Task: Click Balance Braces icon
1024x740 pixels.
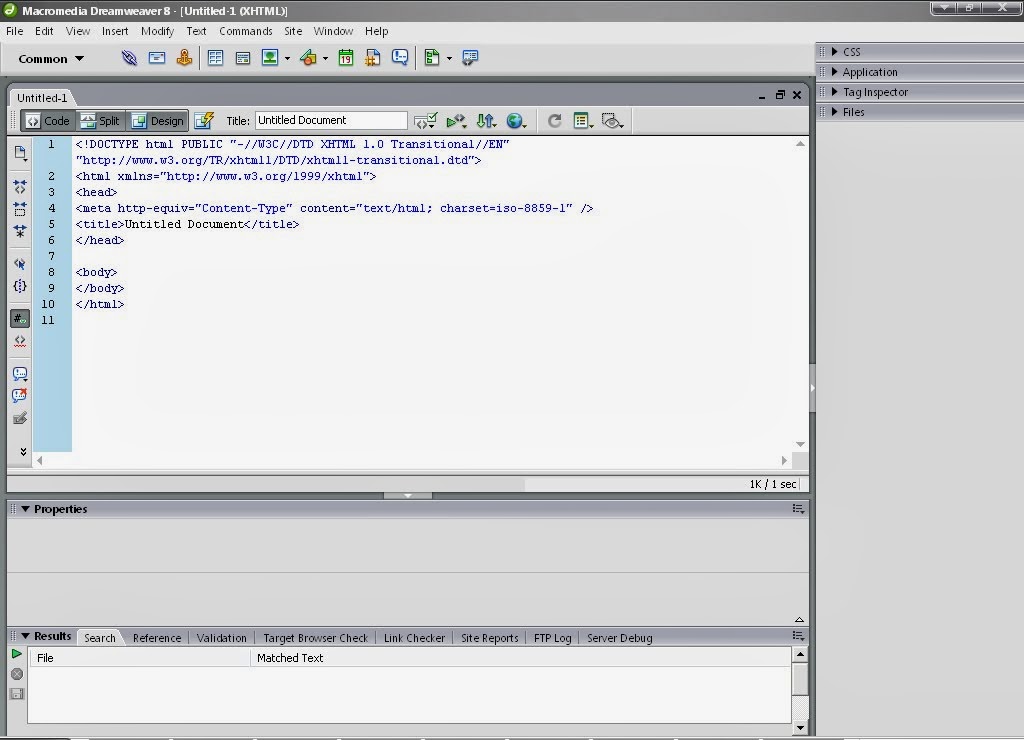Action: click(x=20, y=286)
